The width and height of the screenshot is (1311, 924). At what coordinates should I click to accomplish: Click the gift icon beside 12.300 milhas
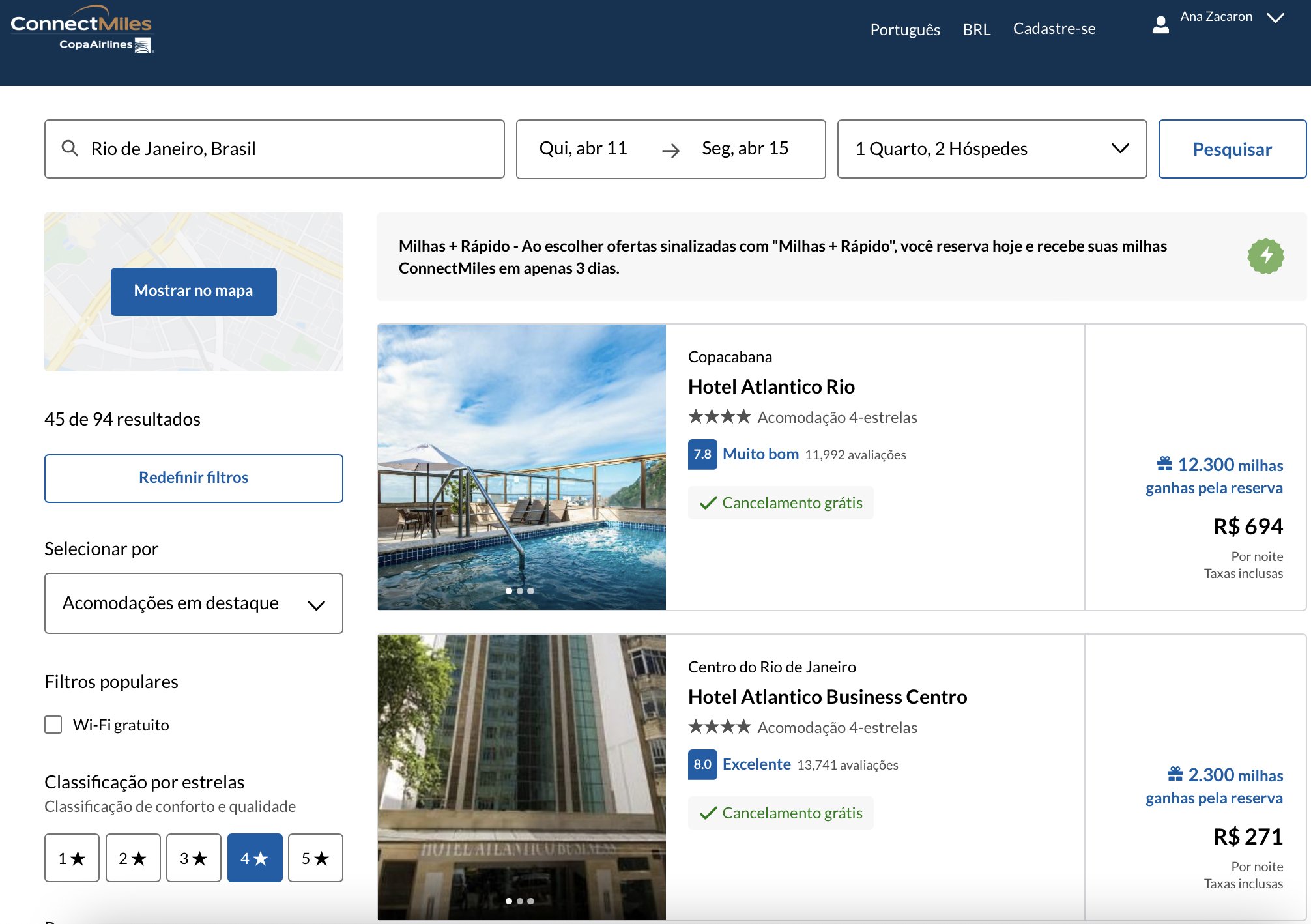pos(1164,464)
